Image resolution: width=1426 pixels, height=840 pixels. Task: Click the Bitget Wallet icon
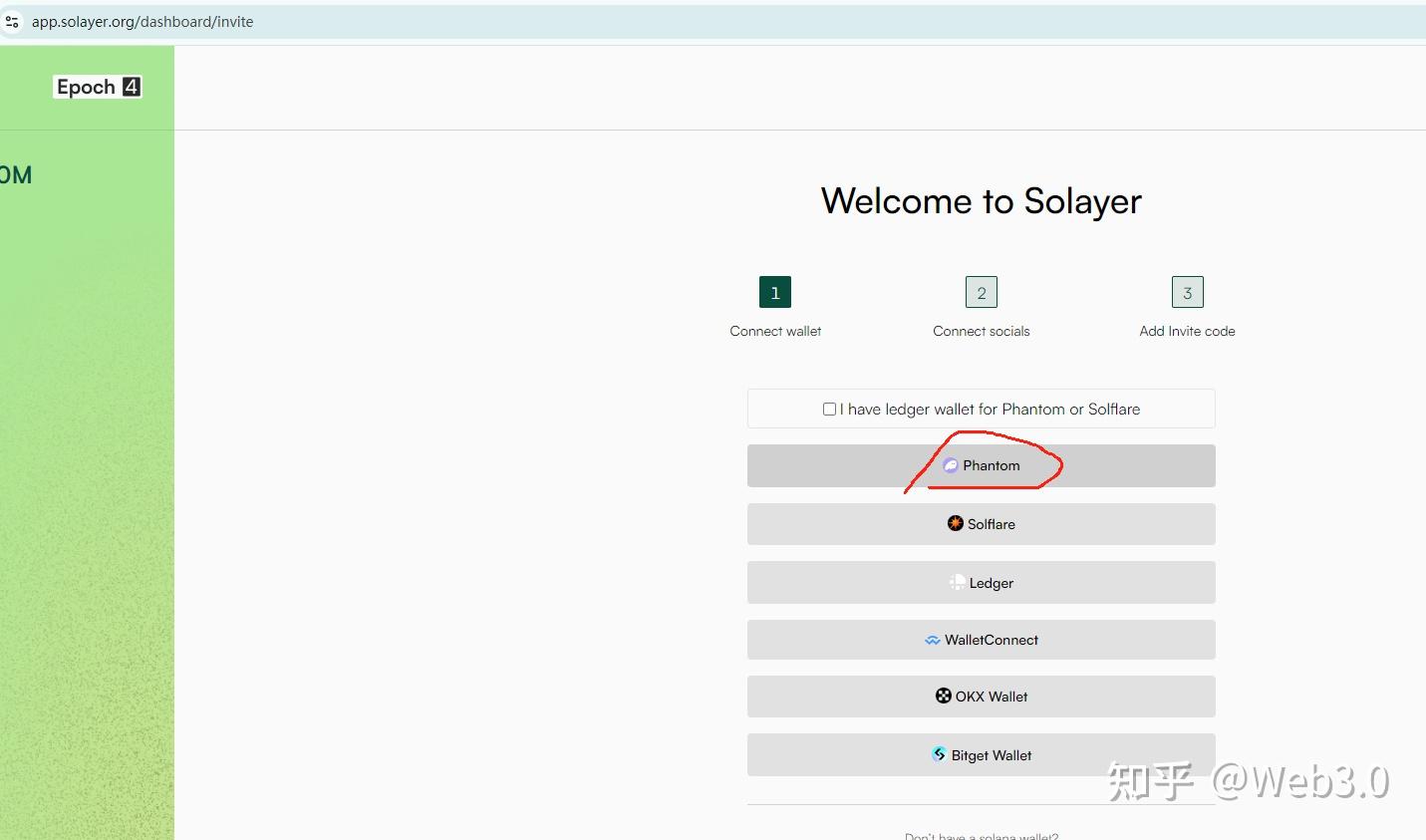coord(939,754)
